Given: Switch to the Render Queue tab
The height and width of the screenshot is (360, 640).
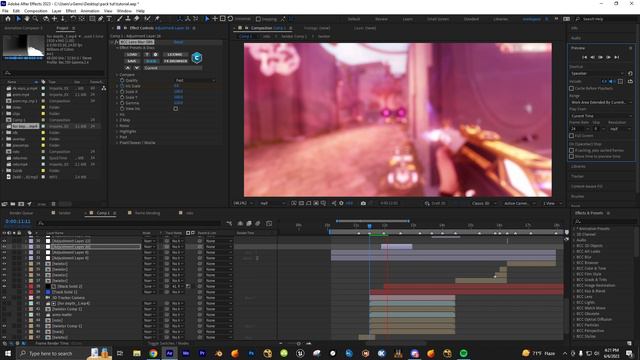Looking at the screenshot, I should point(21,213).
